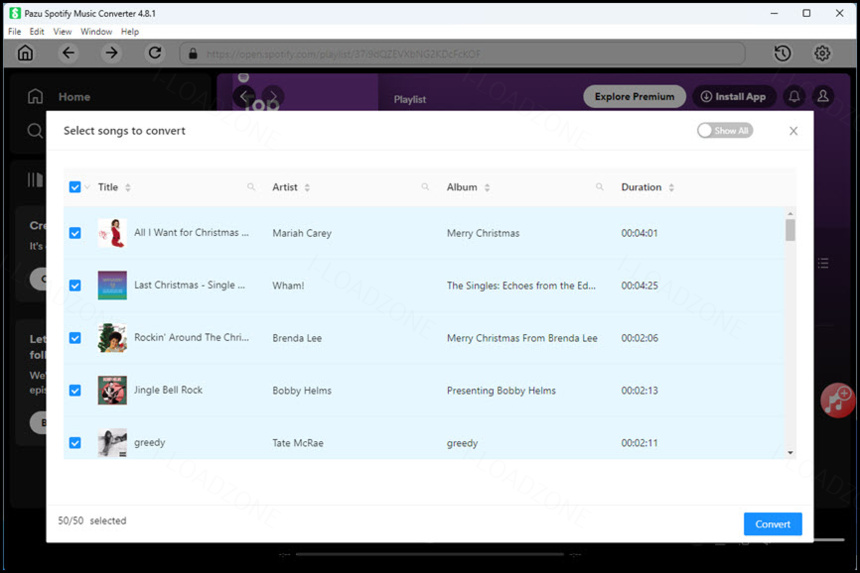Click the Mariah Carey album thumbnail
The image size is (860, 573).
112,233
